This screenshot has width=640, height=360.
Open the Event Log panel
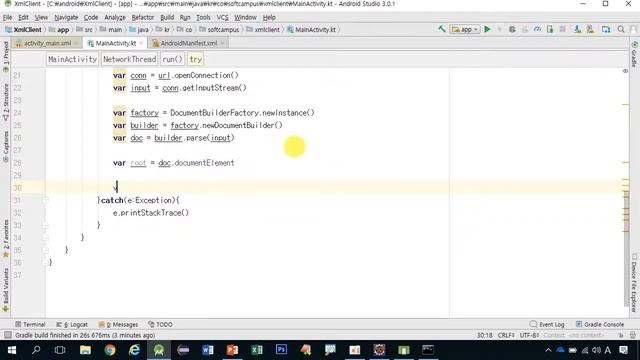pos(547,324)
